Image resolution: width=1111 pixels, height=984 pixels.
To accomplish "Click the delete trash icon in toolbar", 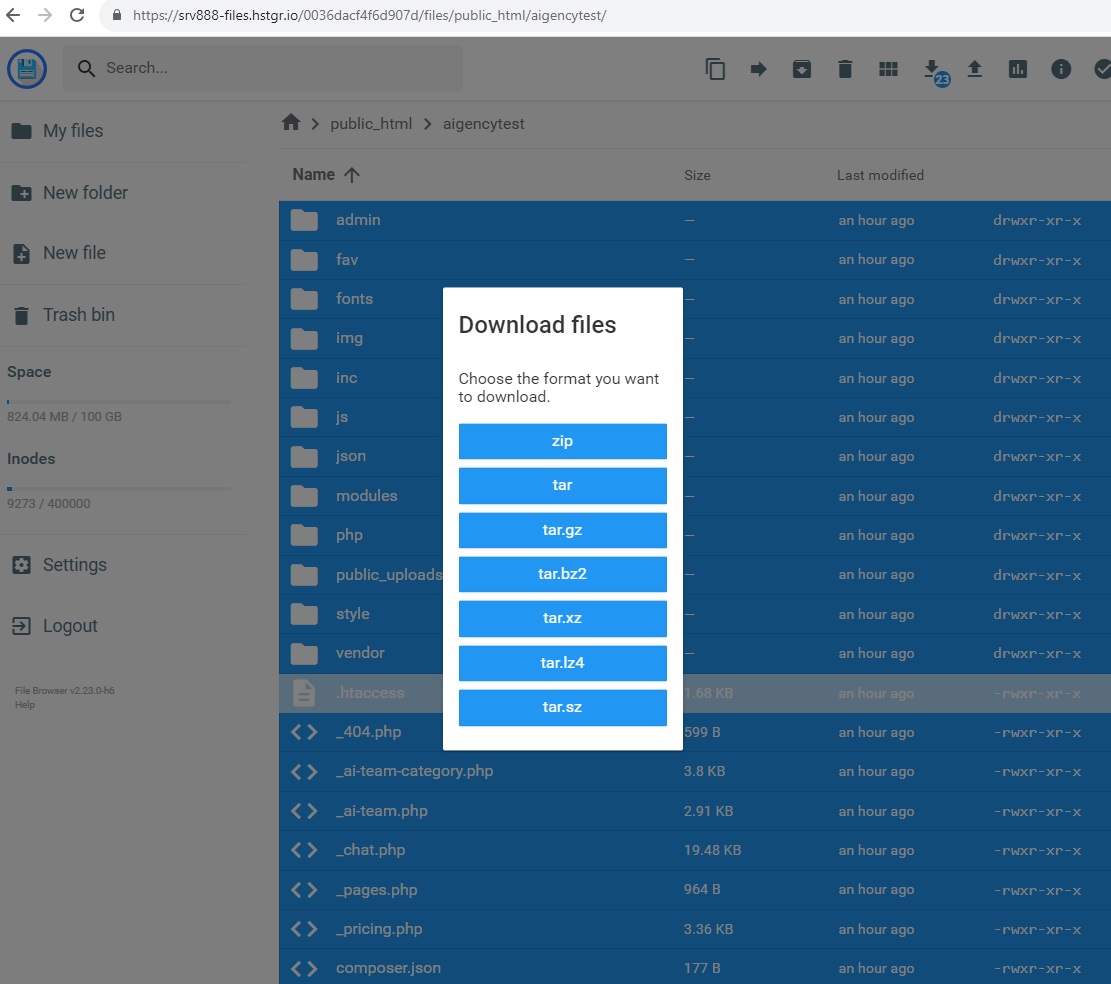I will click(x=845, y=69).
